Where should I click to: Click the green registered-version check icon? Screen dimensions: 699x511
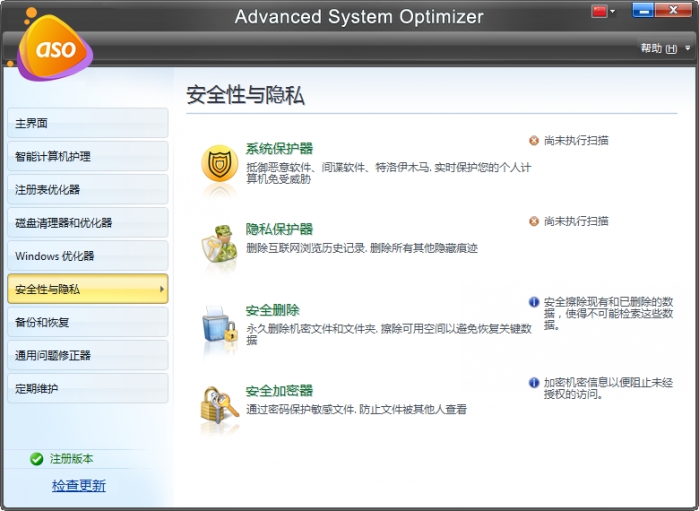(37, 459)
